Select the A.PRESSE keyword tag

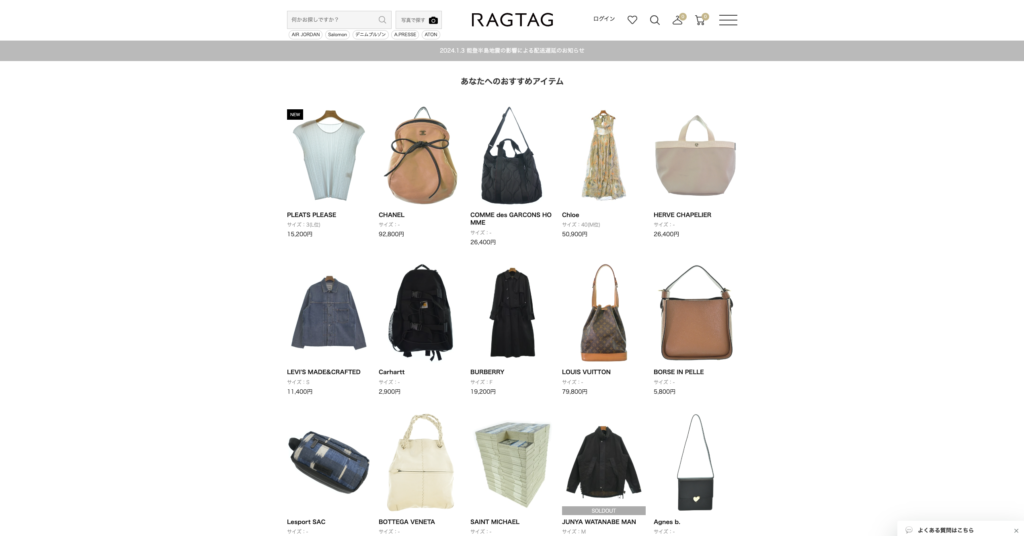(x=405, y=35)
